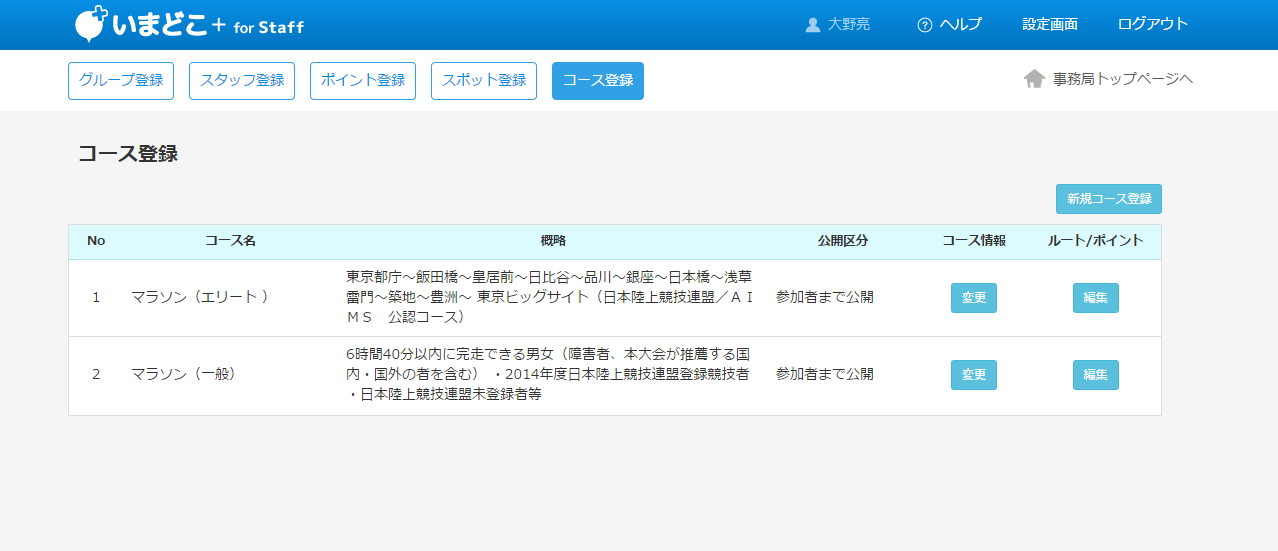The width and height of the screenshot is (1278, 551).
Task: Click the help question mark icon
Action: (924, 25)
